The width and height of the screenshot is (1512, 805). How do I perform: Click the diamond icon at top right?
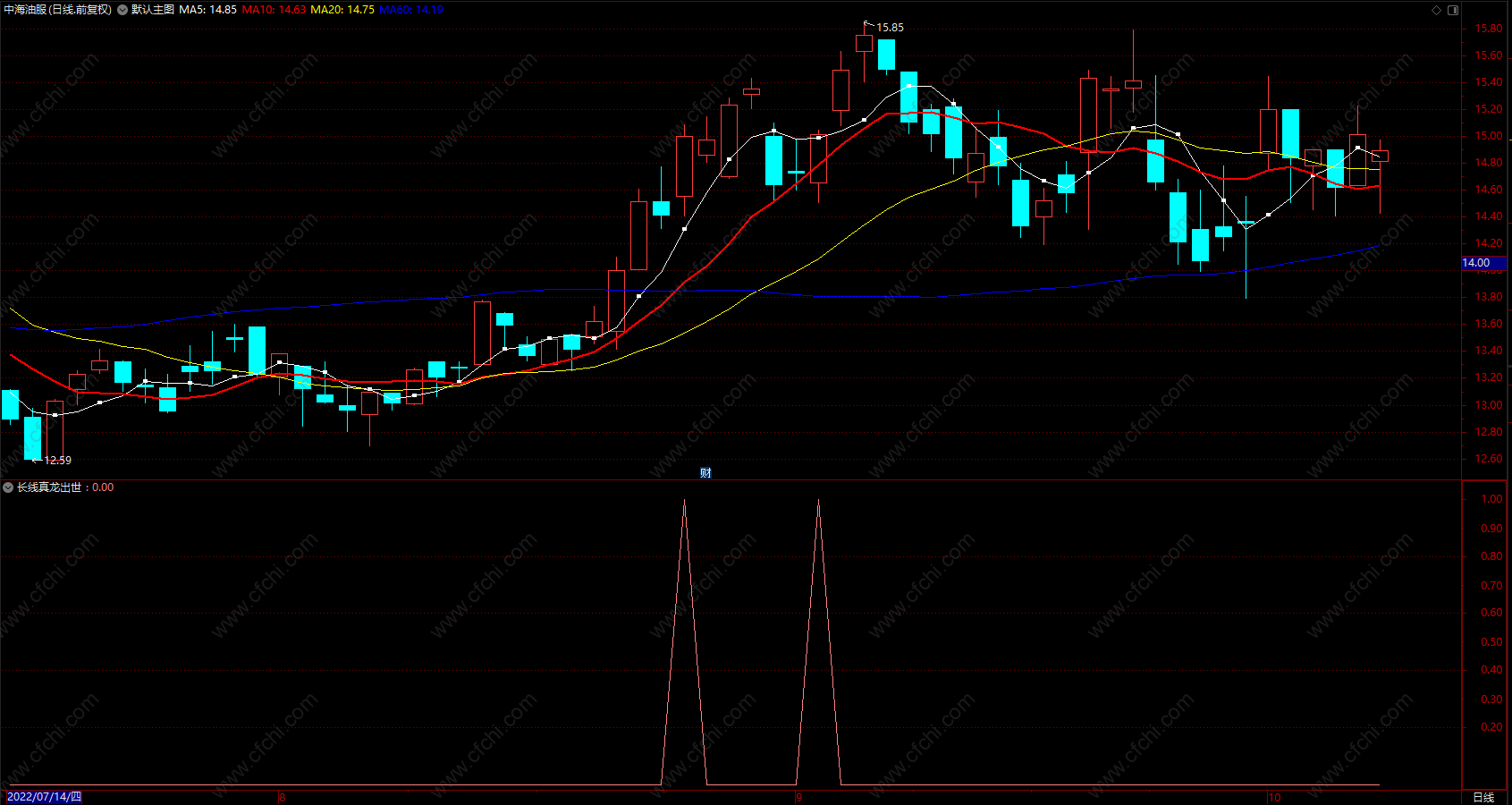[1437, 10]
